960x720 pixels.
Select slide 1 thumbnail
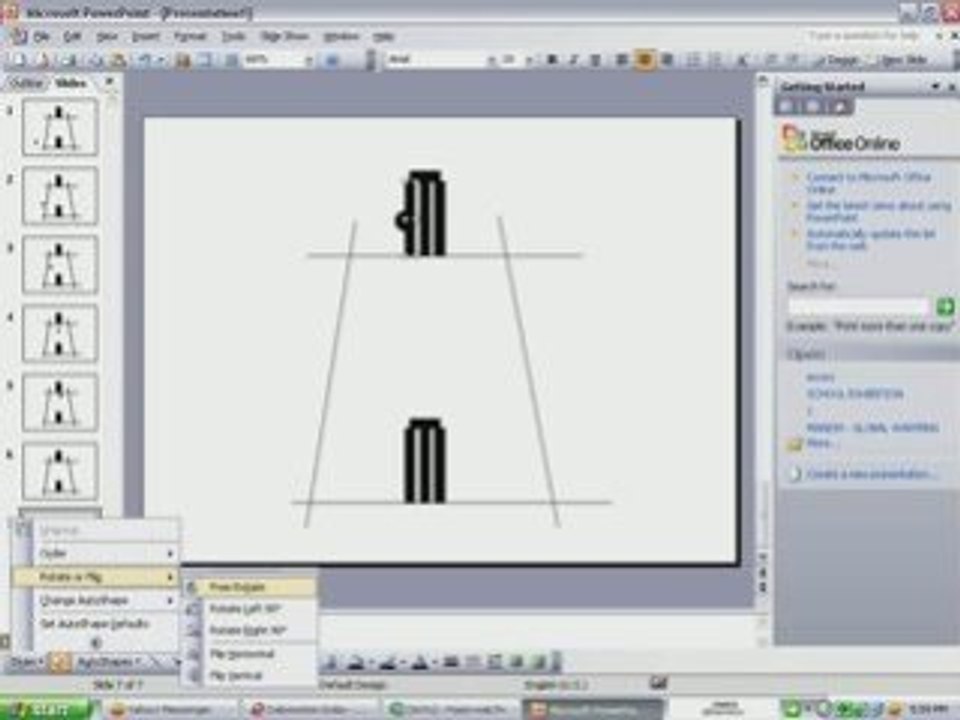point(59,127)
